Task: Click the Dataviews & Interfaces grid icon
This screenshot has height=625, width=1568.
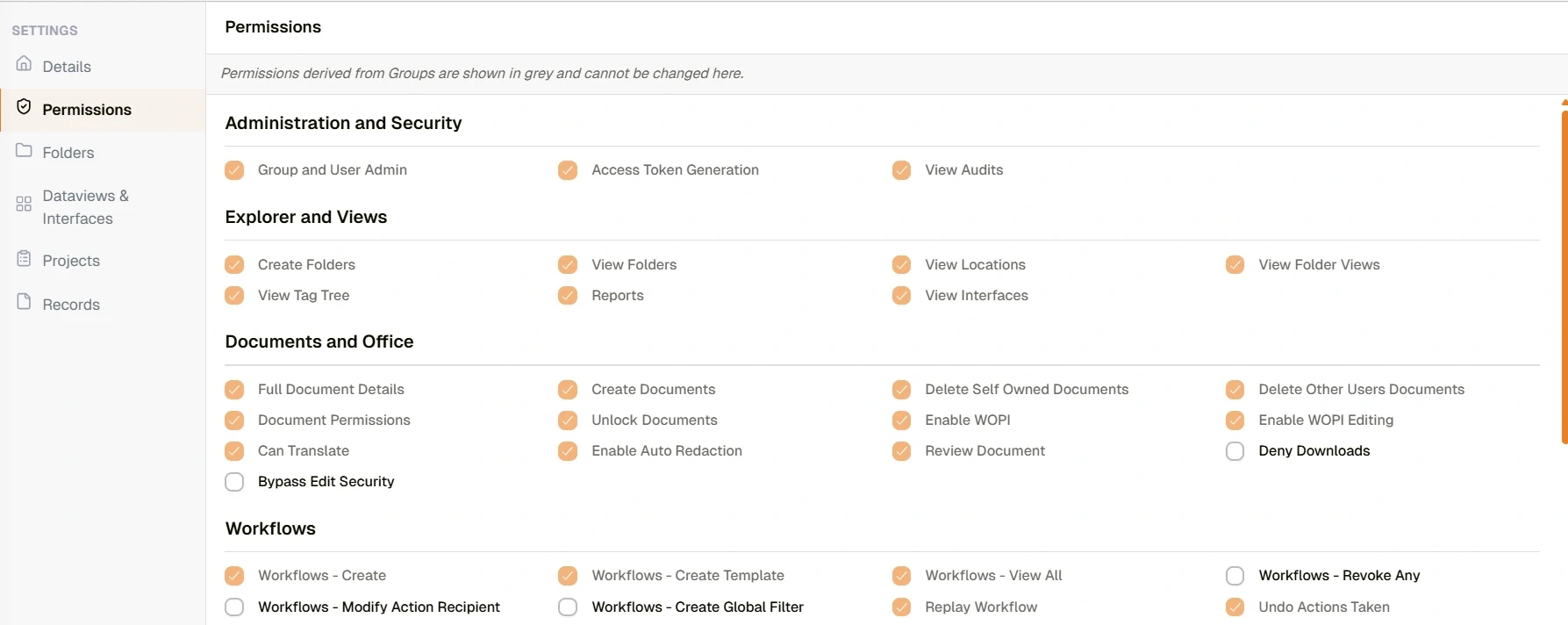Action: (24, 204)
